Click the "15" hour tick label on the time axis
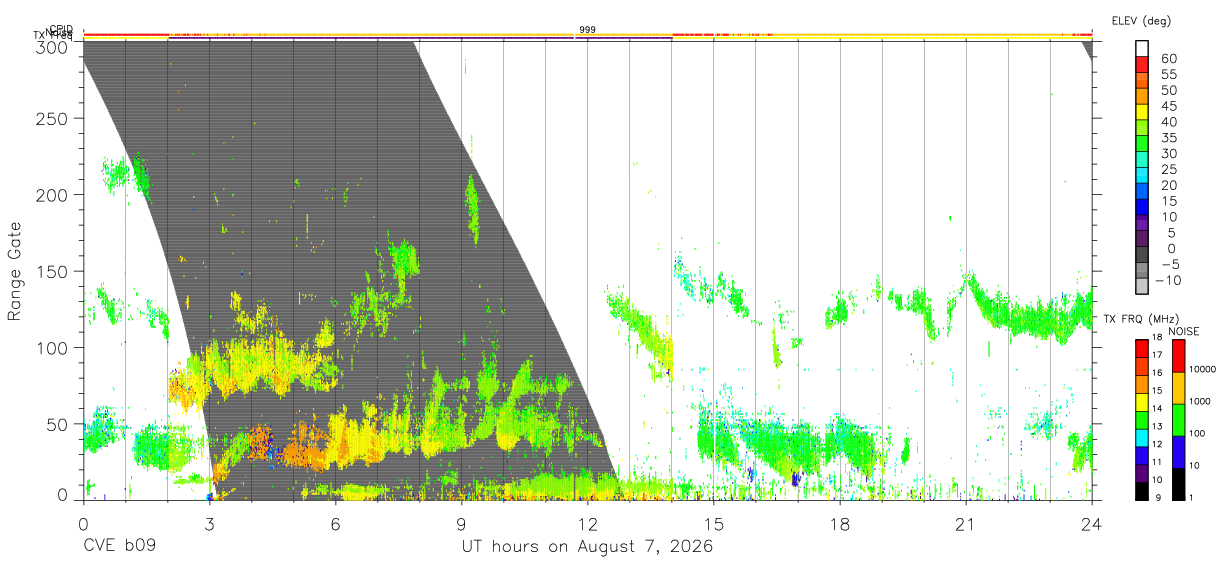 pos(713,523)
